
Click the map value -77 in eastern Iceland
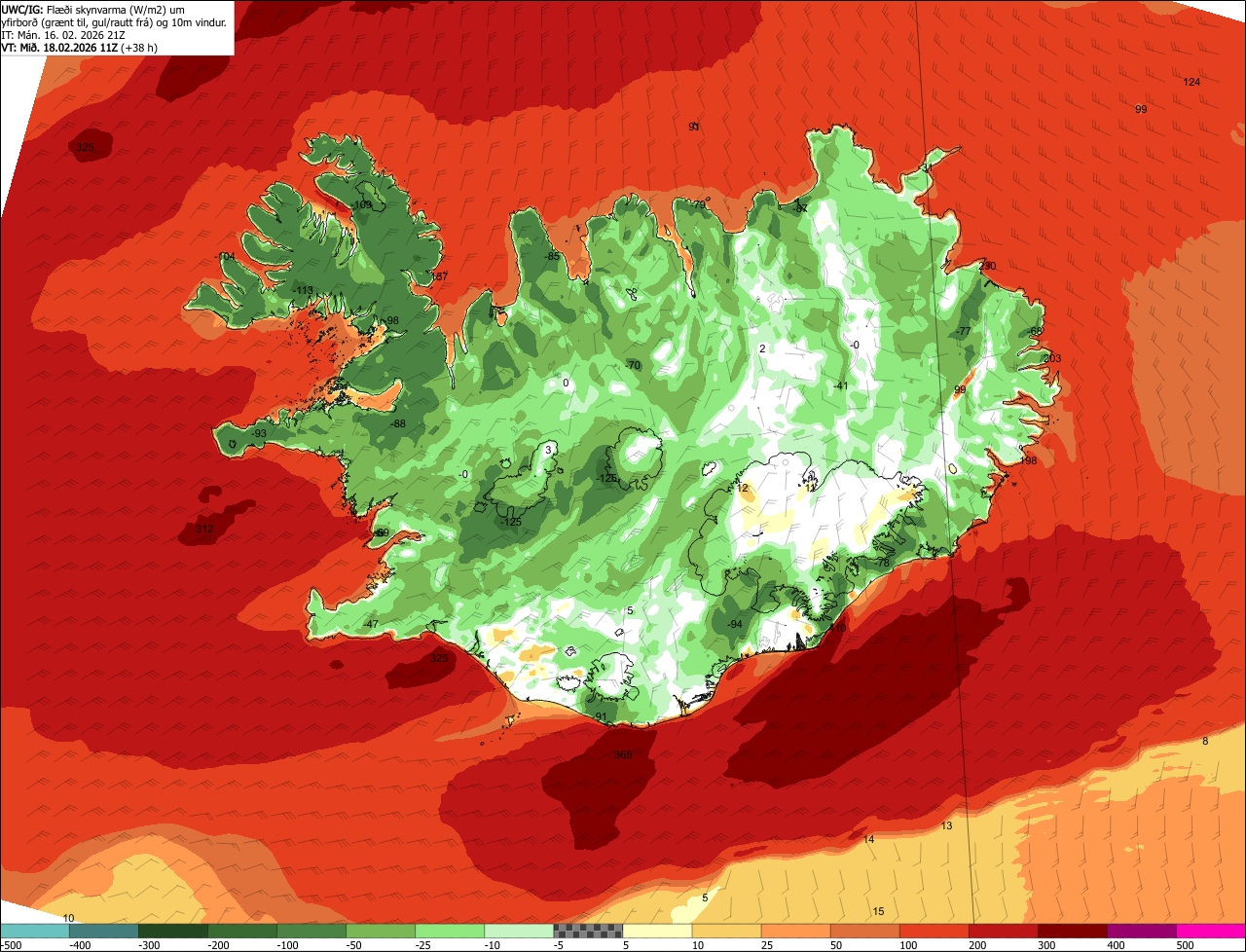(963, 332)
